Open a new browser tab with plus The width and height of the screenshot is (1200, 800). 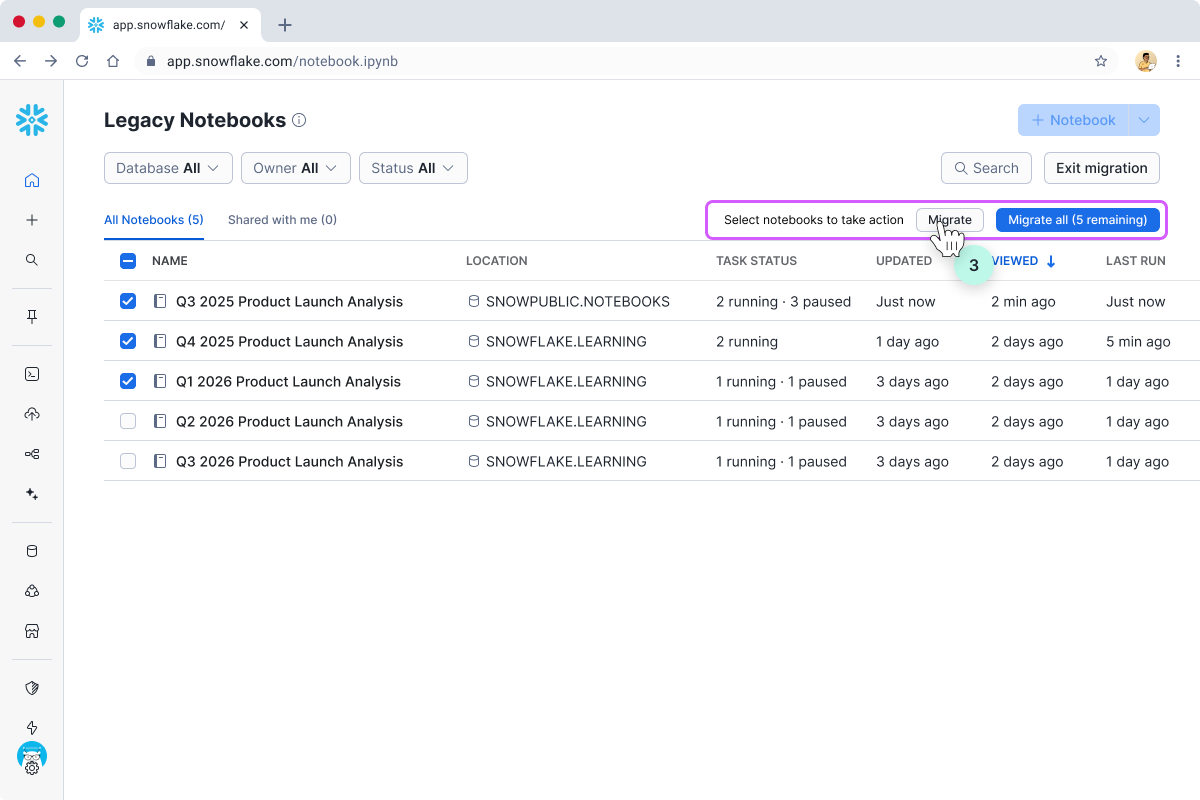point(285,25)
